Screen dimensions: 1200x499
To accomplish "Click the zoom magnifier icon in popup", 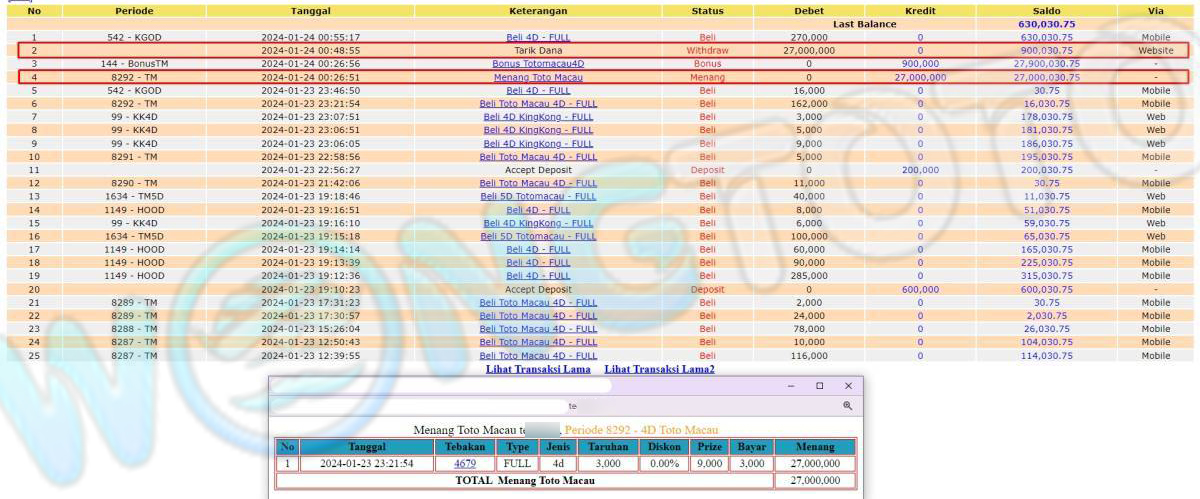I will point(847,406).
